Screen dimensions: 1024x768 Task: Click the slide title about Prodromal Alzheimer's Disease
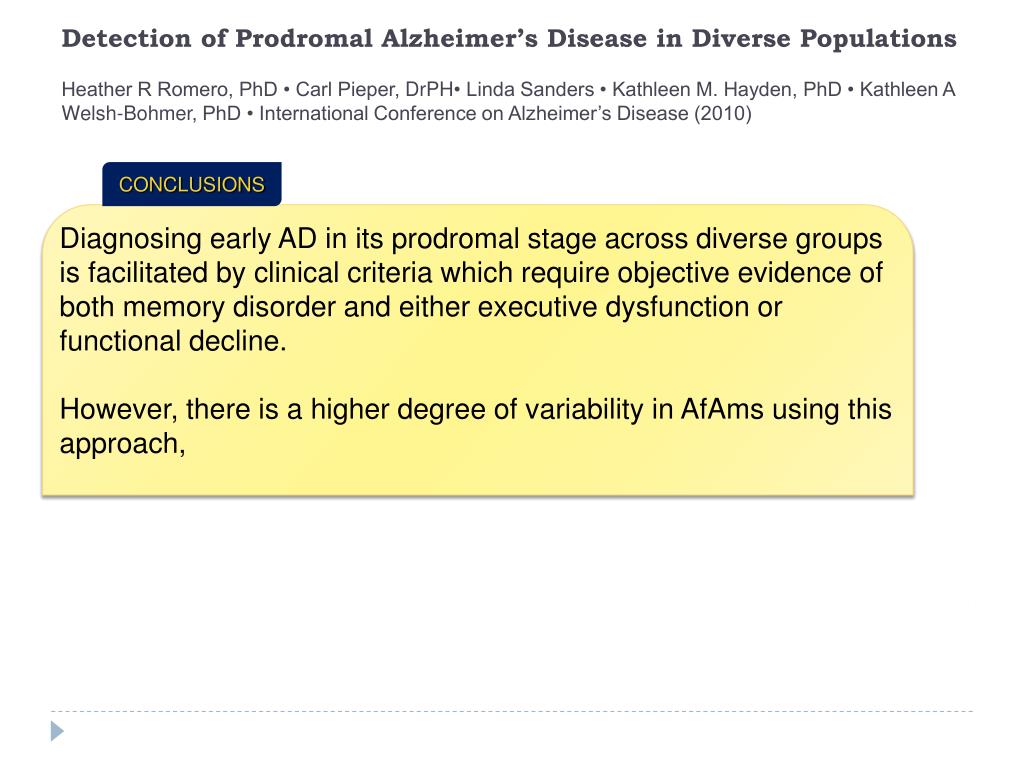pos(509,39)
